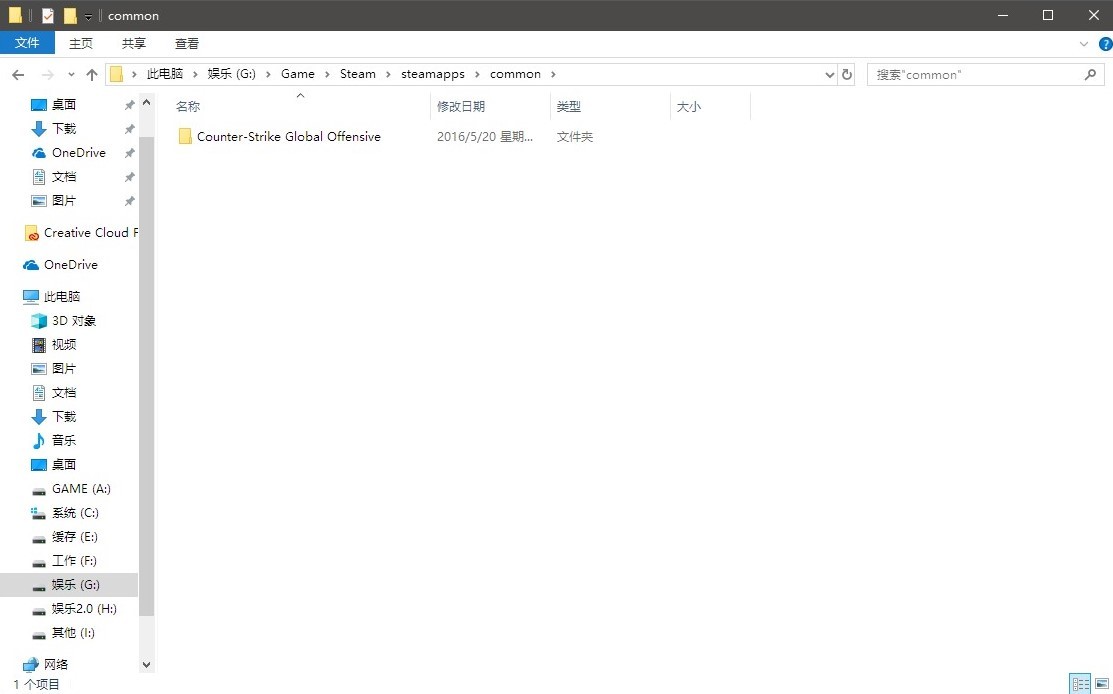Switch to details view icon

point(1080,684)
